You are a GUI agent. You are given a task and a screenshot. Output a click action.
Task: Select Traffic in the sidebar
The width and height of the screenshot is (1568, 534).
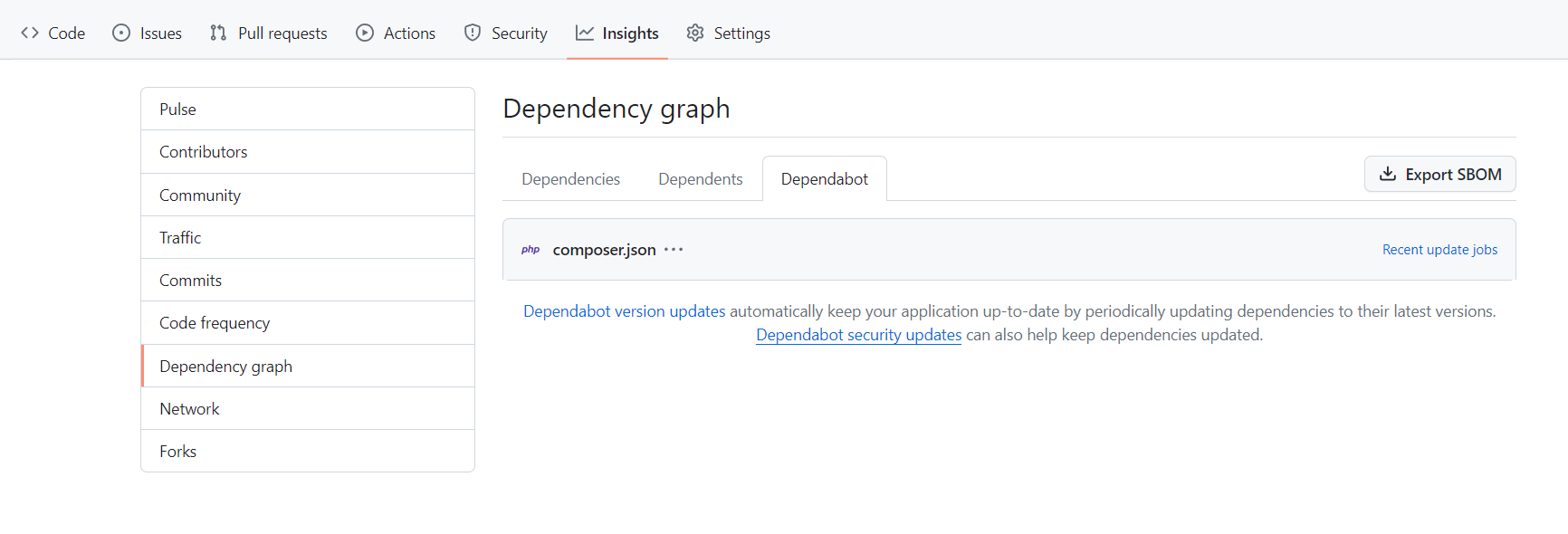tap(180, 237)
